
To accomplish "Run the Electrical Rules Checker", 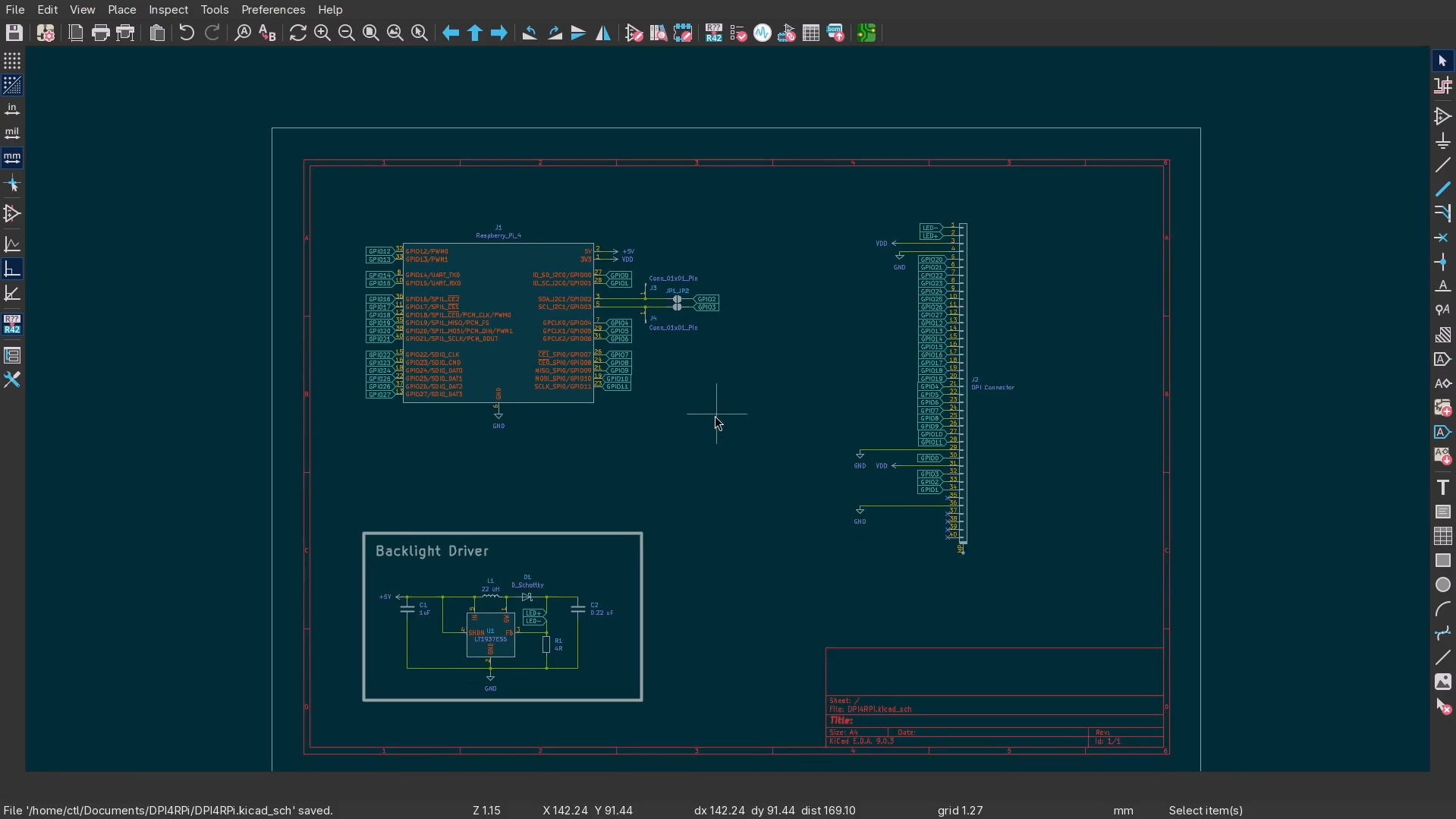I will coord(738,33).
